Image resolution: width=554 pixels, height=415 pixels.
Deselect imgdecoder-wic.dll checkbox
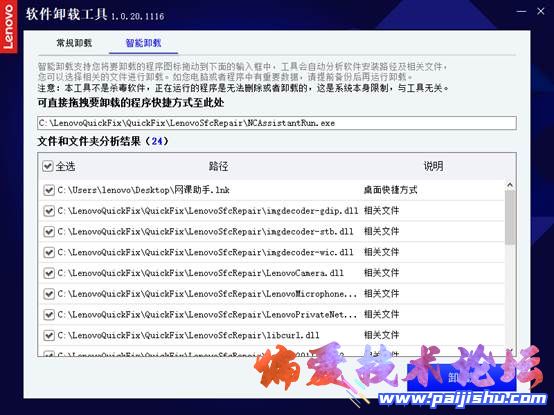pos(49,252)
